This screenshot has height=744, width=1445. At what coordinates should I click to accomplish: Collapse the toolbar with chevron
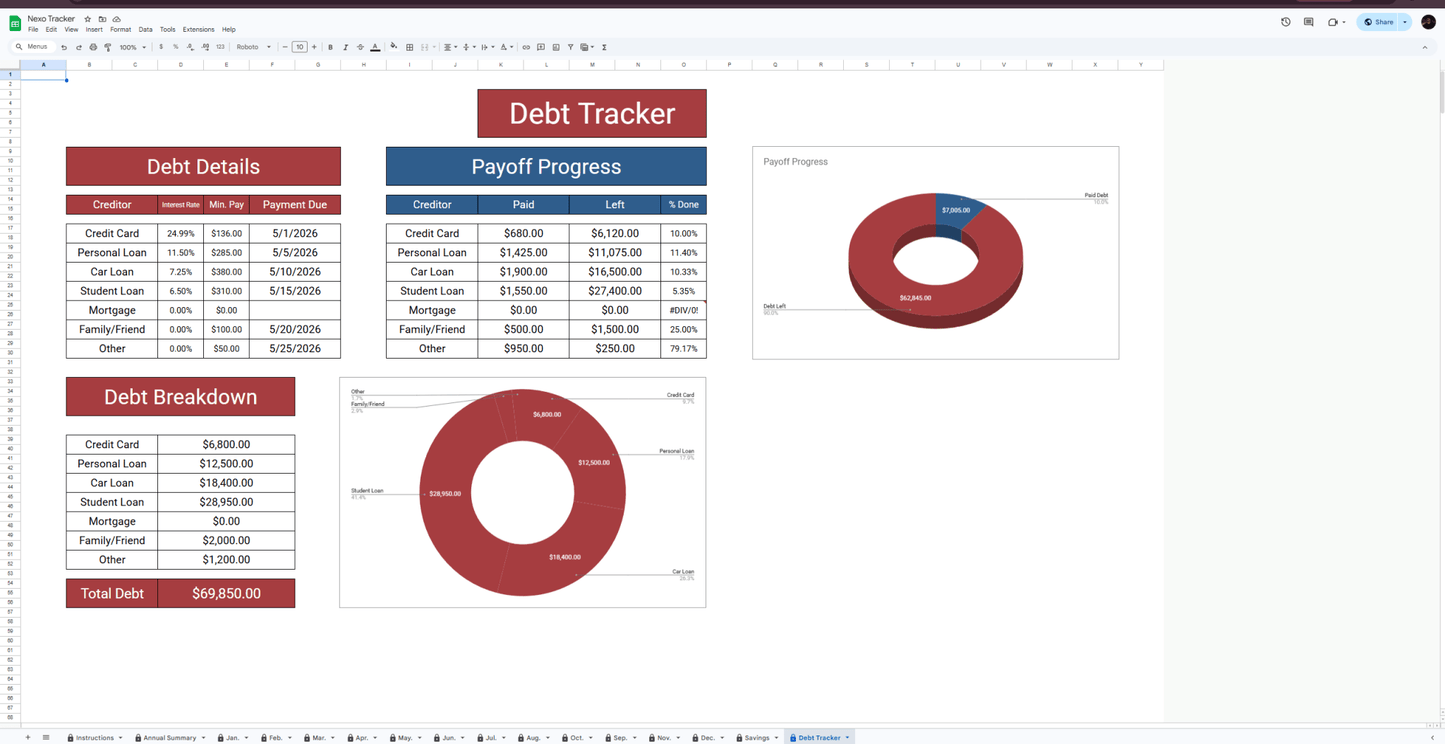click(x=1425, y=47)
